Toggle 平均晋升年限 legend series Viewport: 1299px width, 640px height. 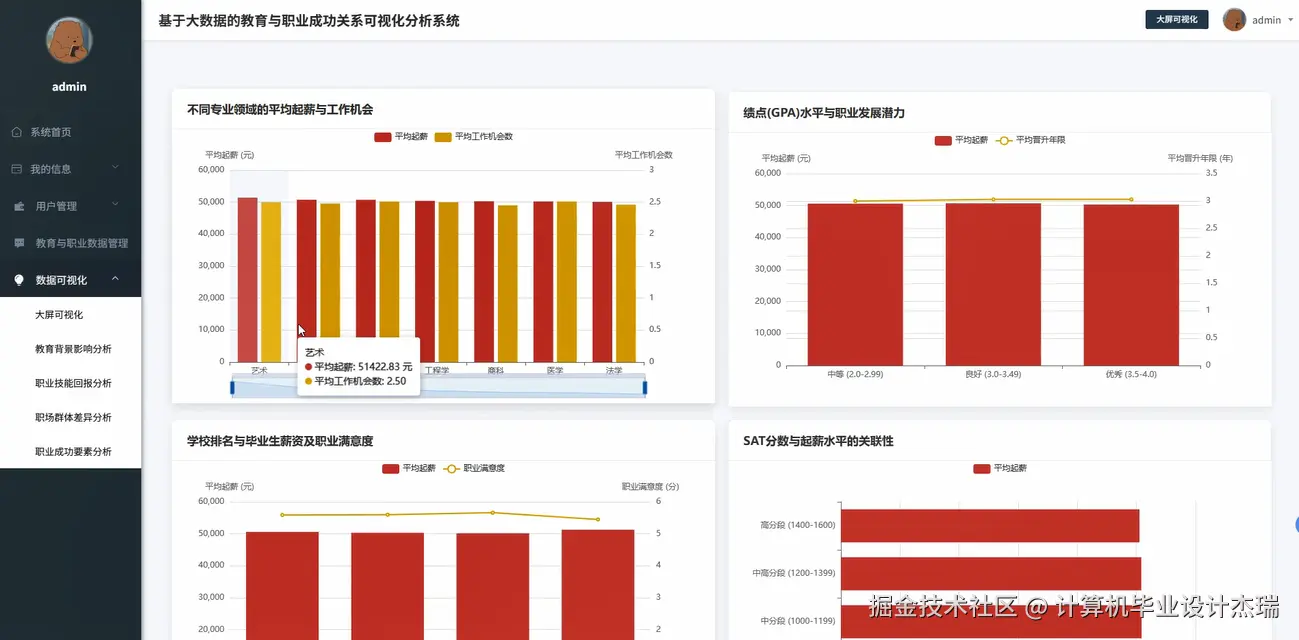click(x=1030, y=140)
